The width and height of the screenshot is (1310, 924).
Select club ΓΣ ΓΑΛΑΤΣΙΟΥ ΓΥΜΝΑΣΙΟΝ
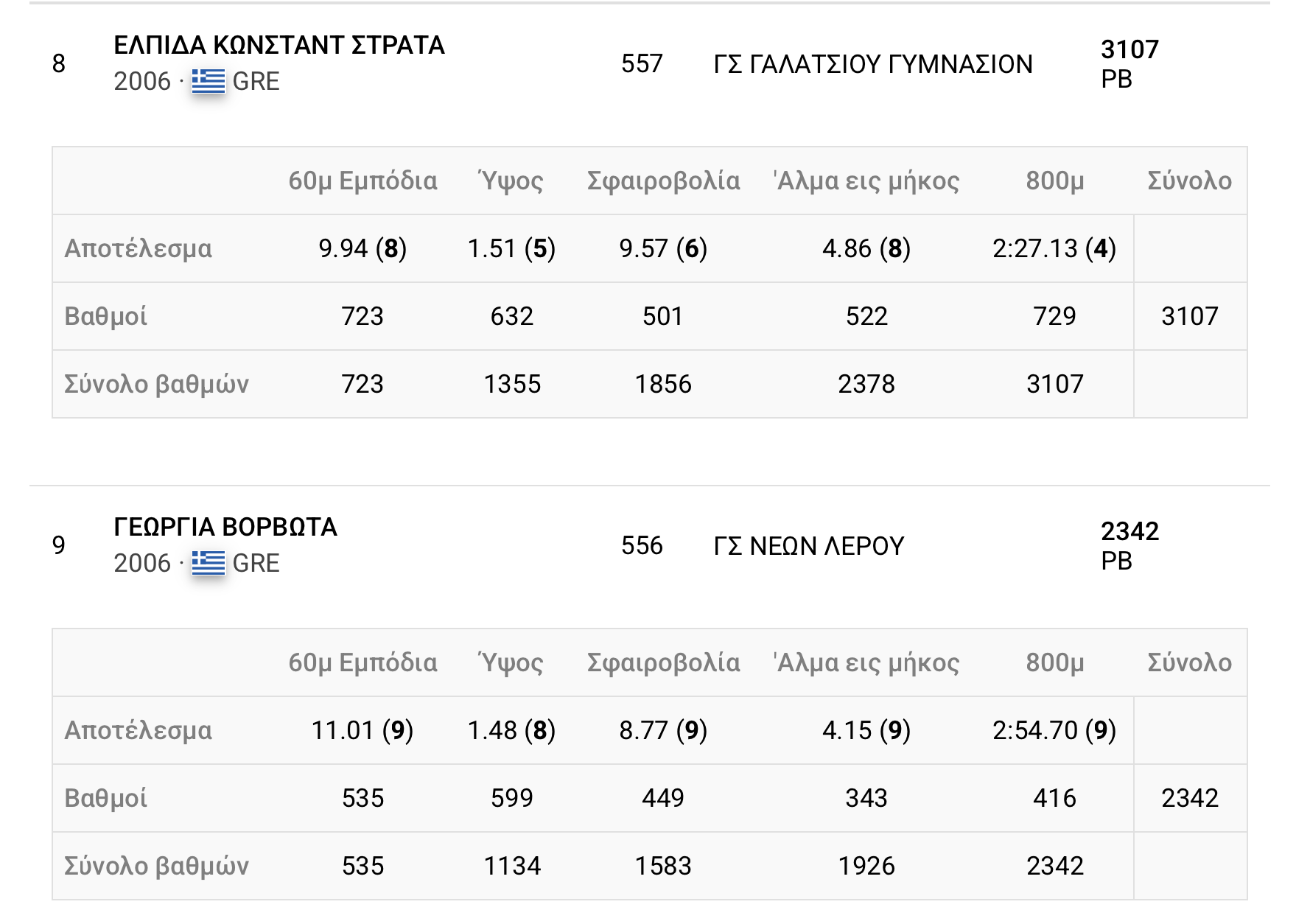coord(873,65)
